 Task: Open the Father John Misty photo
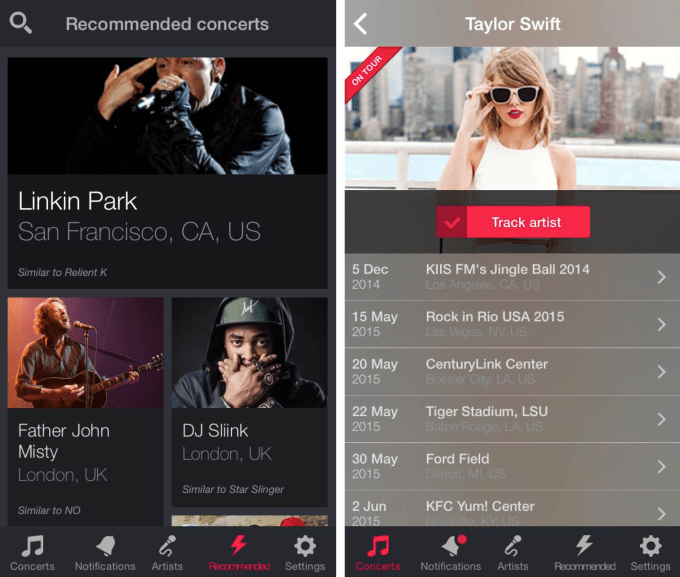tap(85, 352)
